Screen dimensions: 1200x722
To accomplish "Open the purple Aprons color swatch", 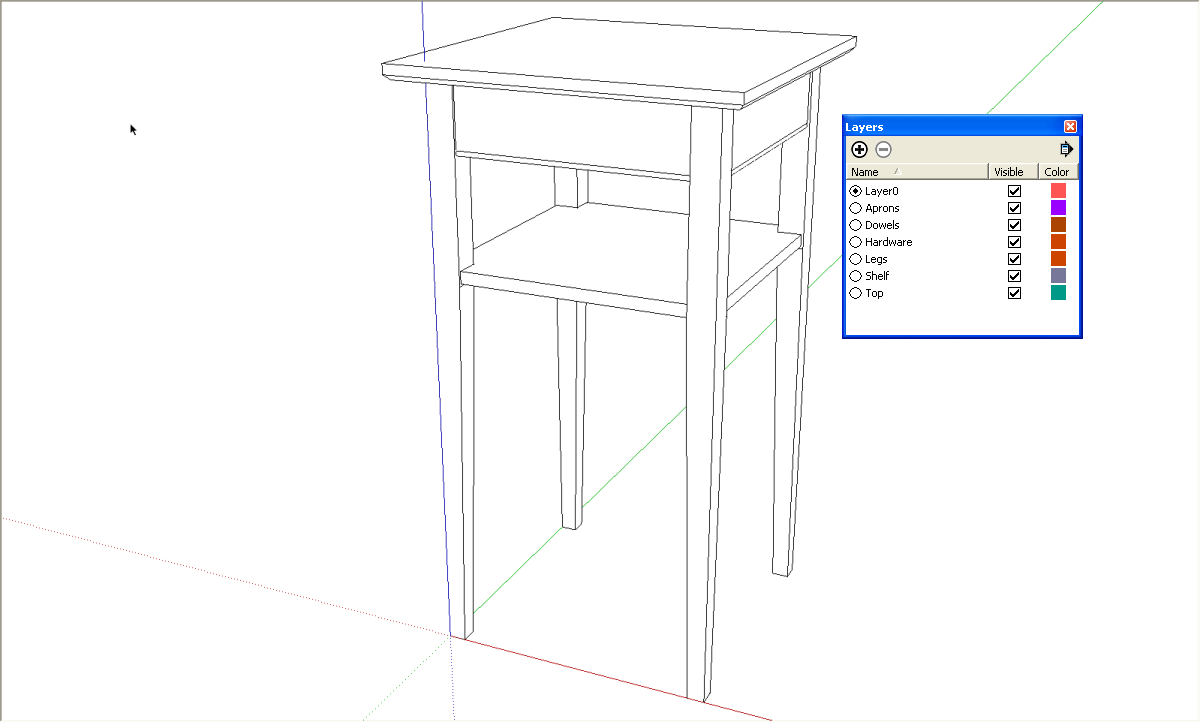I will (1058, 207).
